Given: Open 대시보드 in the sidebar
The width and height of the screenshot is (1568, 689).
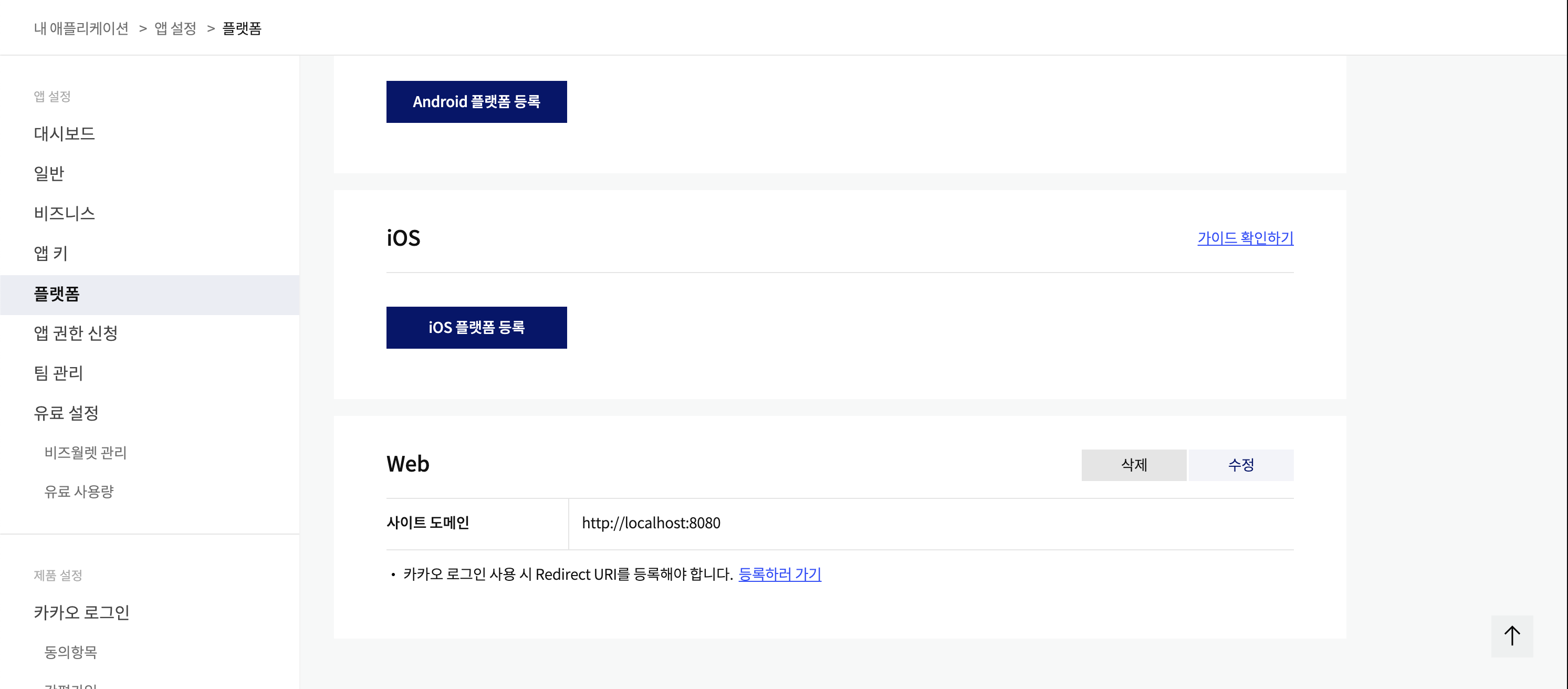Looking at the screenshot, I should [x=65, y=133].
